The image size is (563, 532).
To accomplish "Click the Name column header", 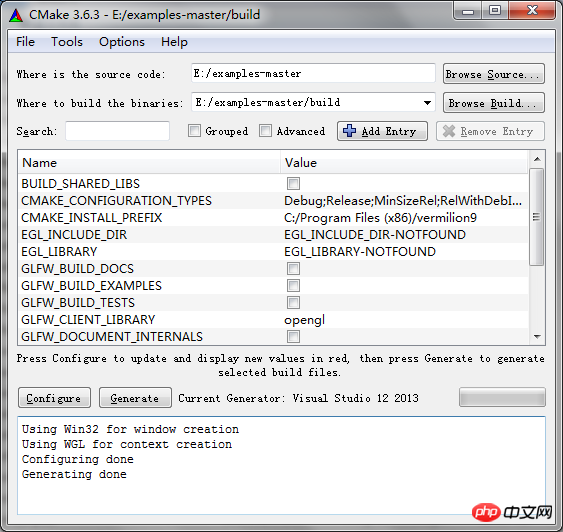I will pyautogui.click(x=149, y=163).
